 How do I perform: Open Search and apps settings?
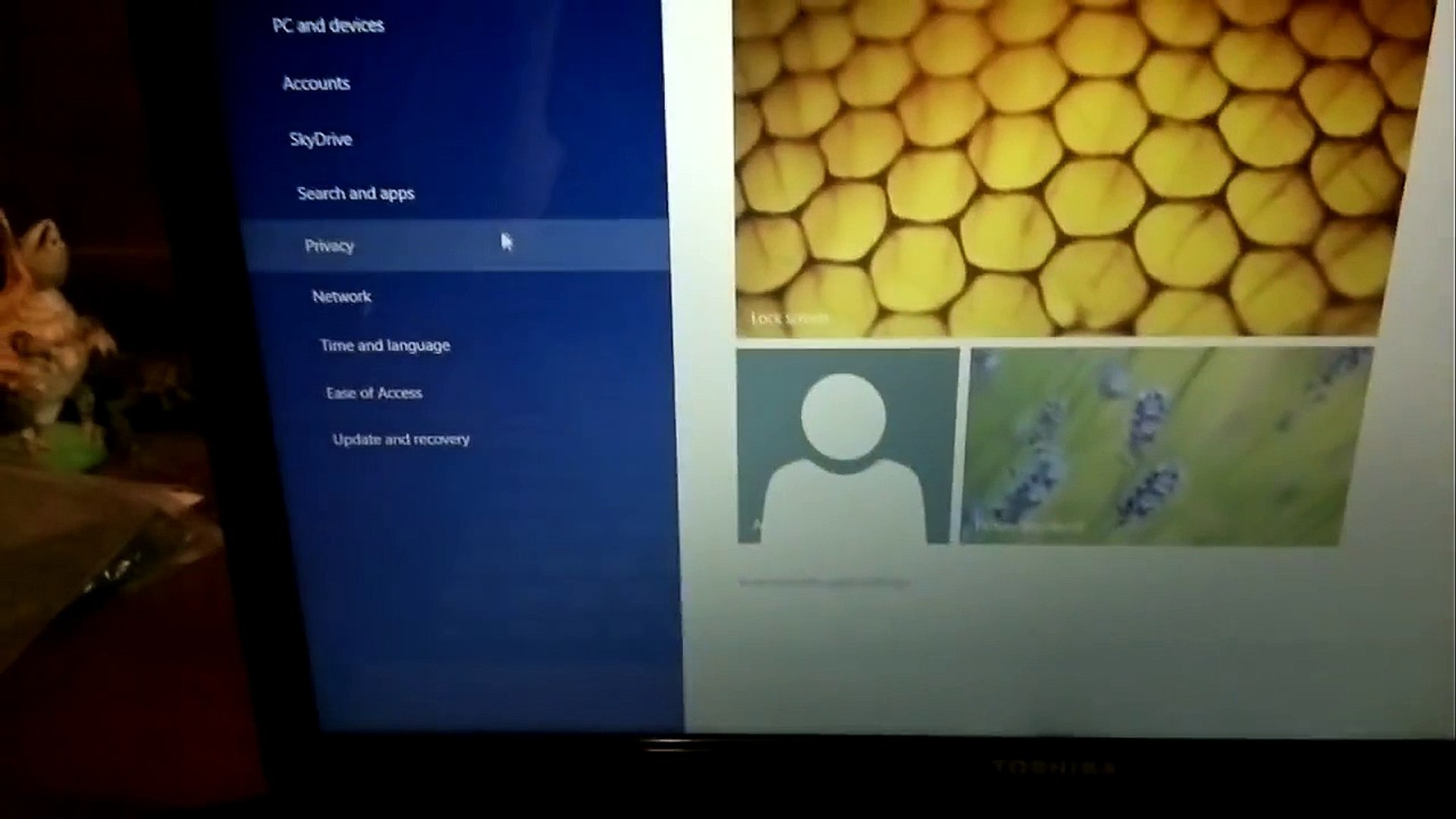pos(356,193)
